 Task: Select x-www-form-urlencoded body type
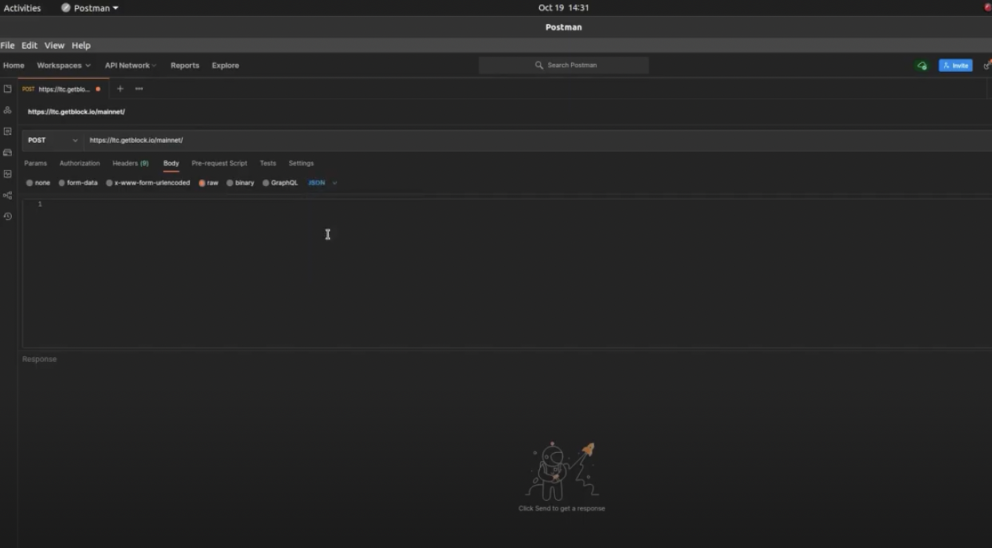(x=147, y=183)
